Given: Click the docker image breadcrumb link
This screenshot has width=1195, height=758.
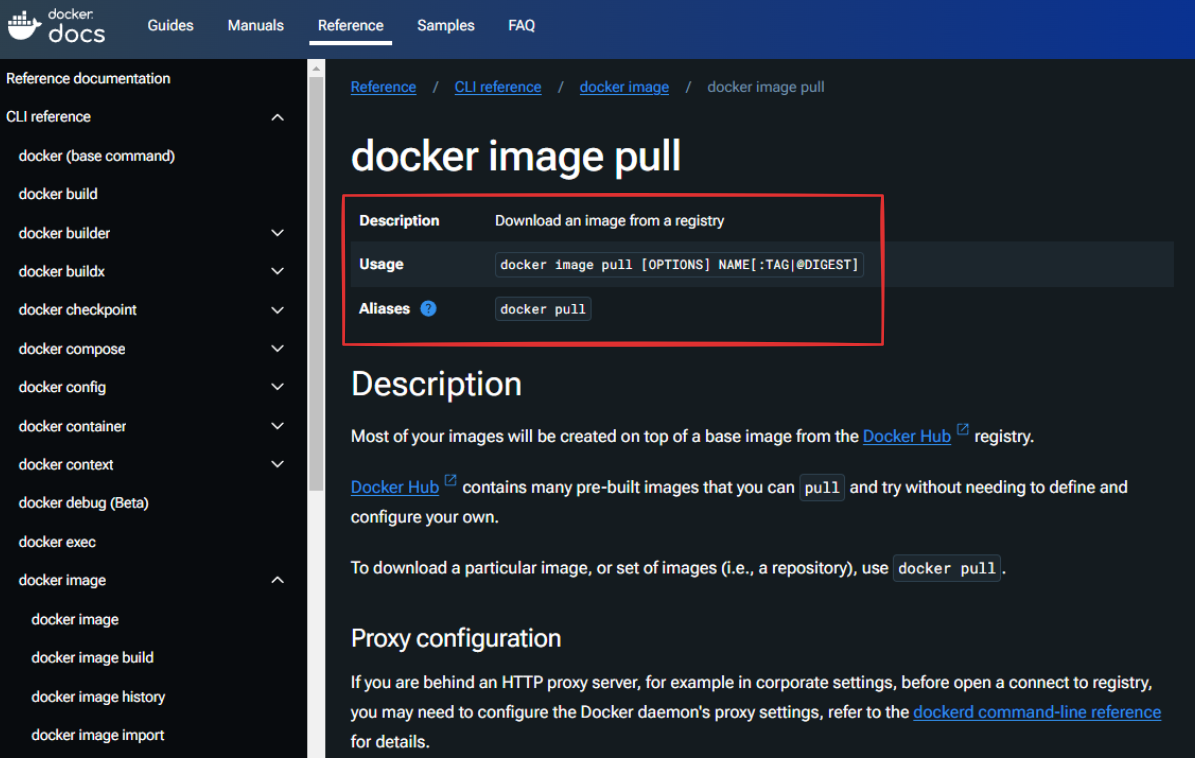Looking at the screenshot, I should (624, 87).
